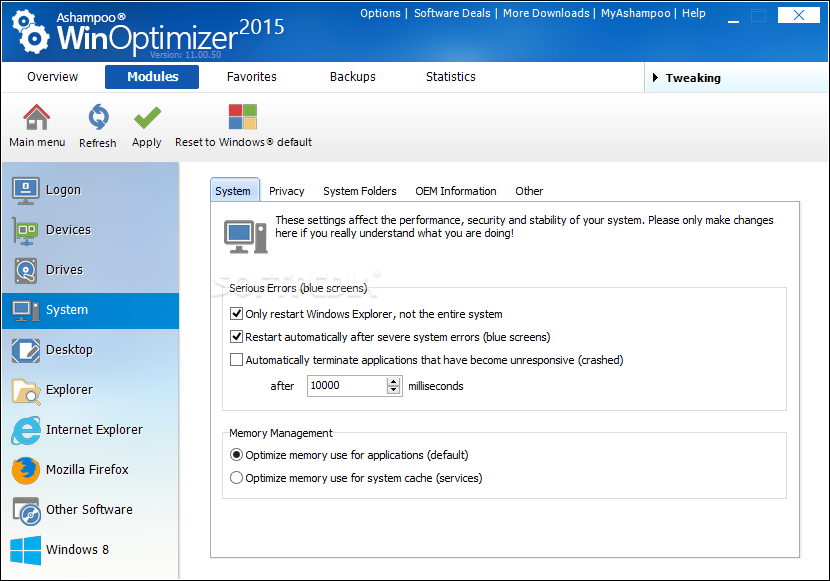Open the Windows 8 logo icon

click(25, 550)
